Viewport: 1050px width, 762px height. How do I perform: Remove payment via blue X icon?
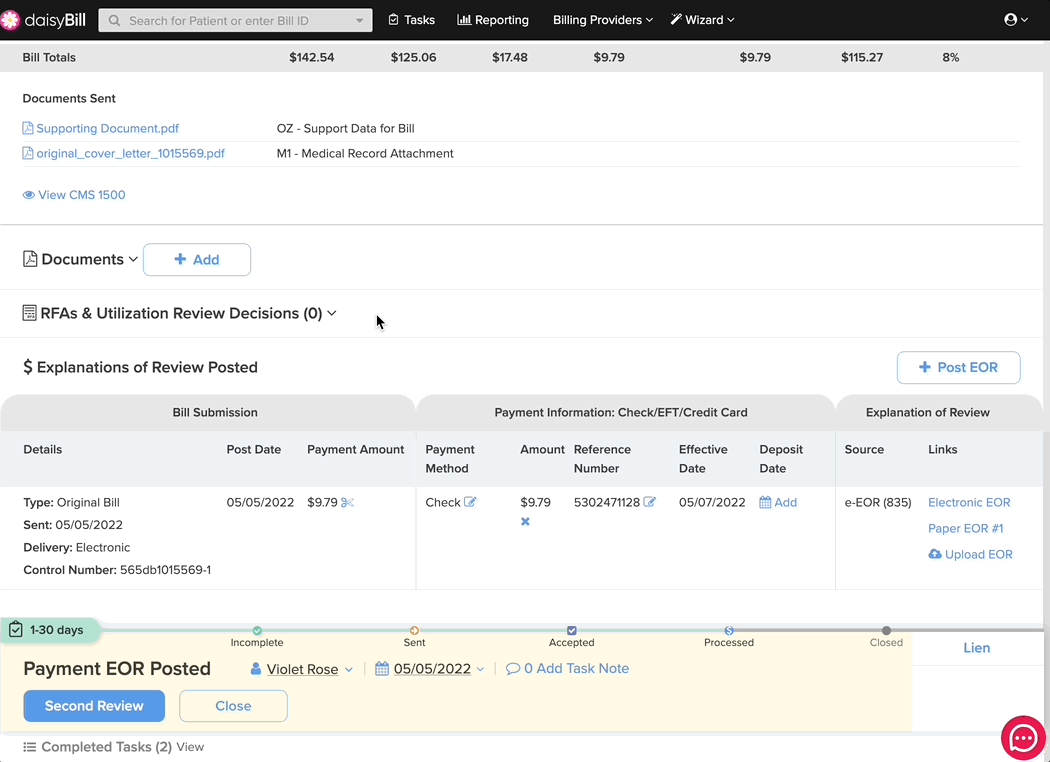point(525,522)
